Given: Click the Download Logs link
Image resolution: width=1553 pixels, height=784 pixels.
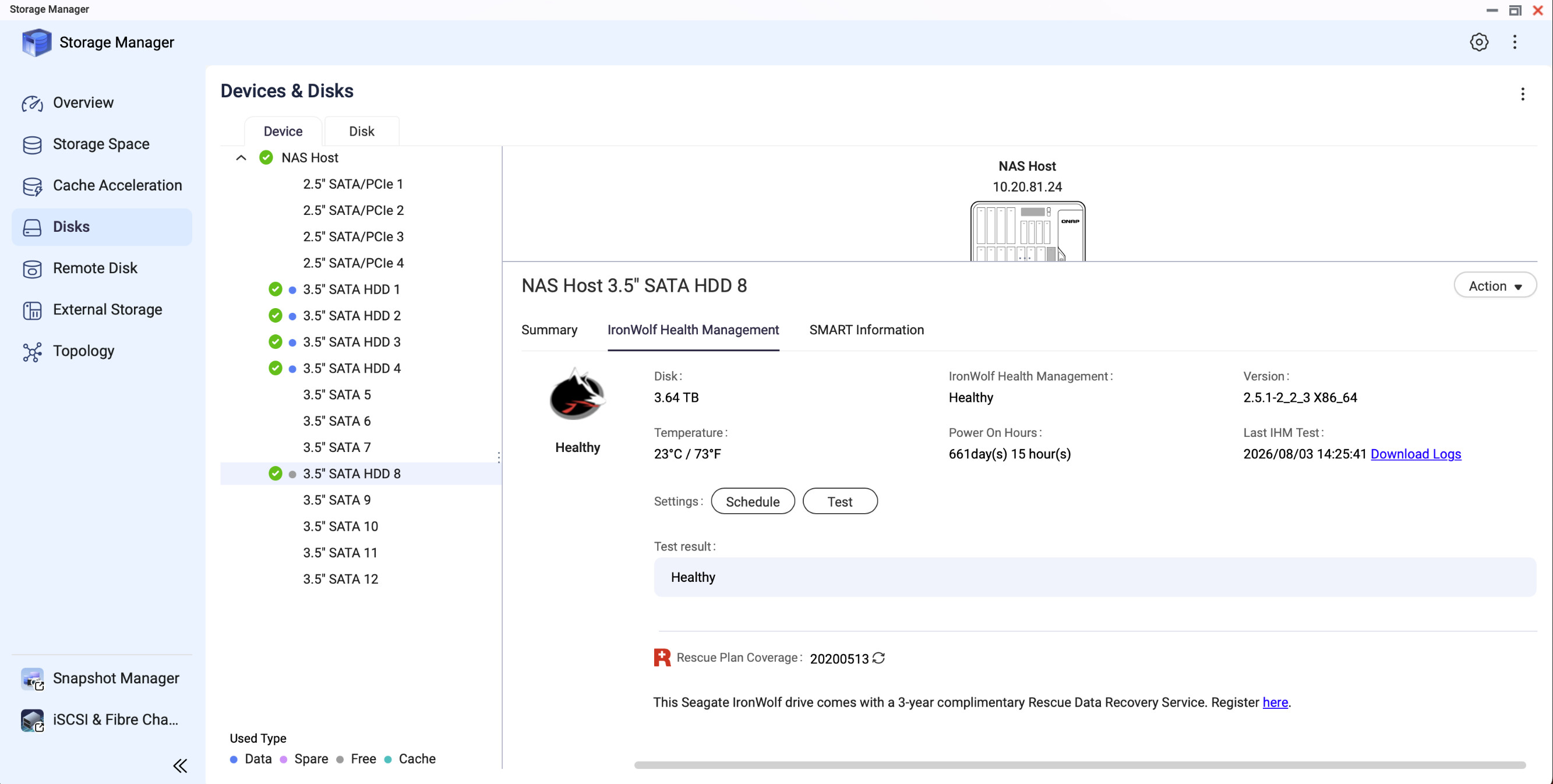Looking at the screenshot, I should coord(1416,454).
